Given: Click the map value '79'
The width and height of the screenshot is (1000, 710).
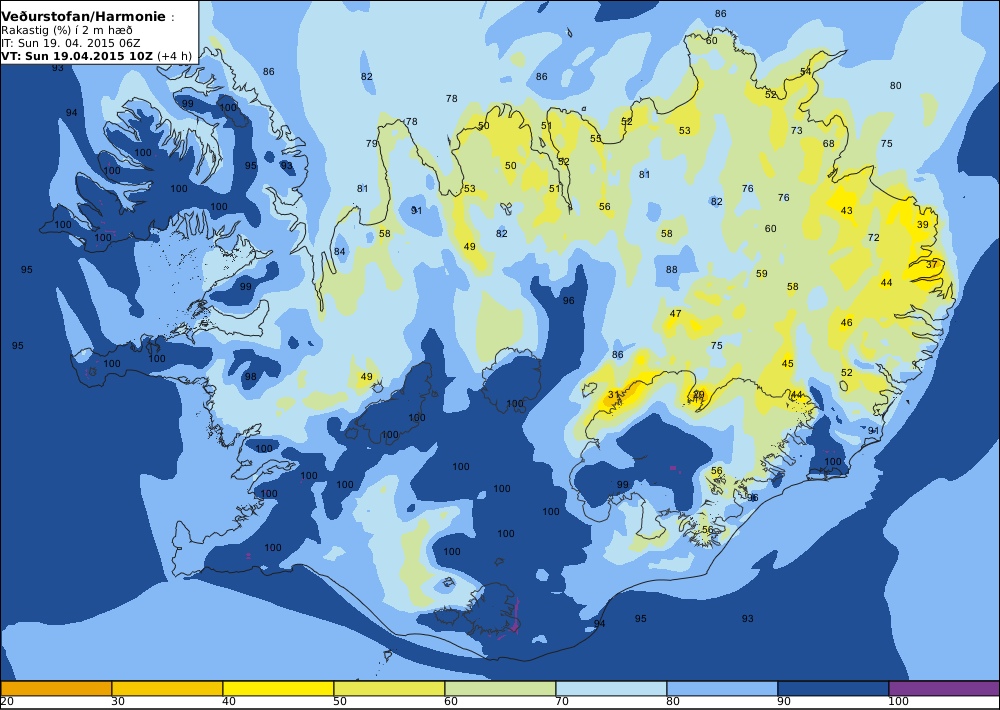Looking at the screenshot, I should click(x=371, y=144).
